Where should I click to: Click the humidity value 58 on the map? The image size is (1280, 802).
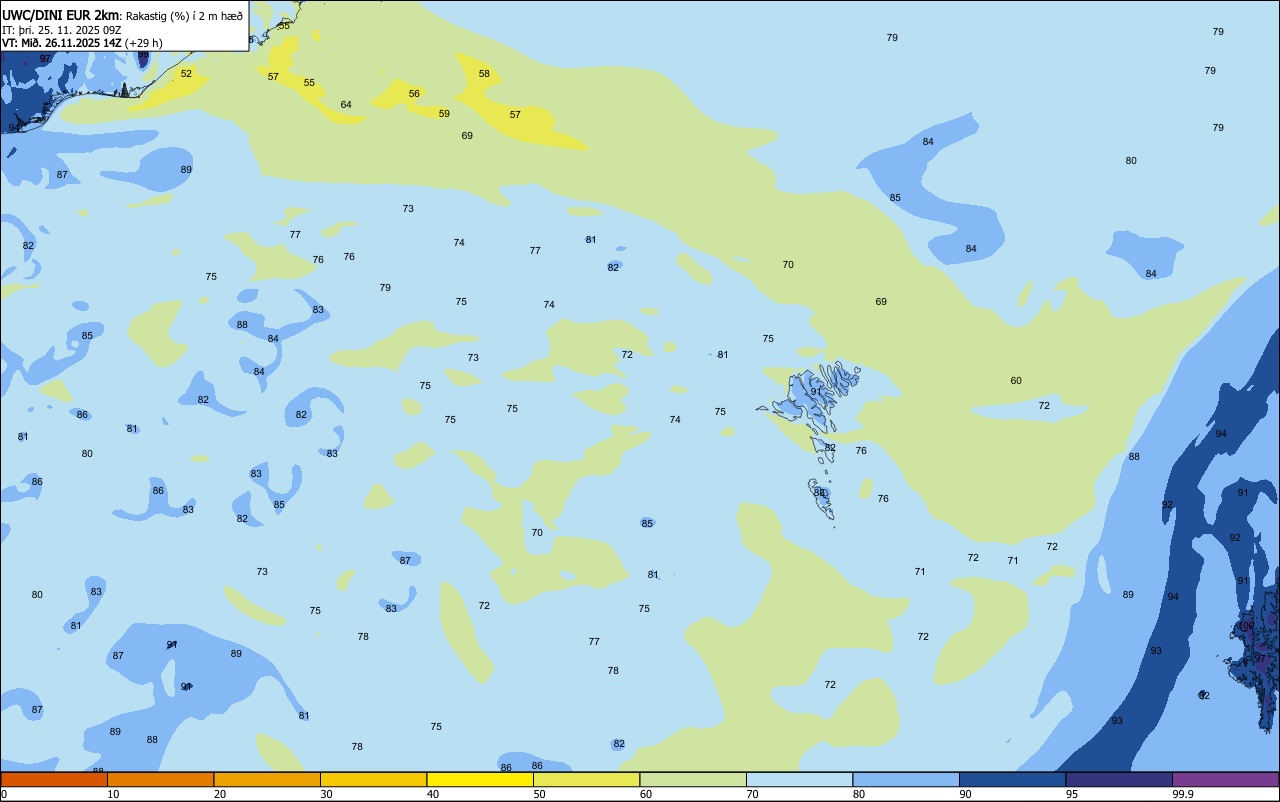[484, 74]
